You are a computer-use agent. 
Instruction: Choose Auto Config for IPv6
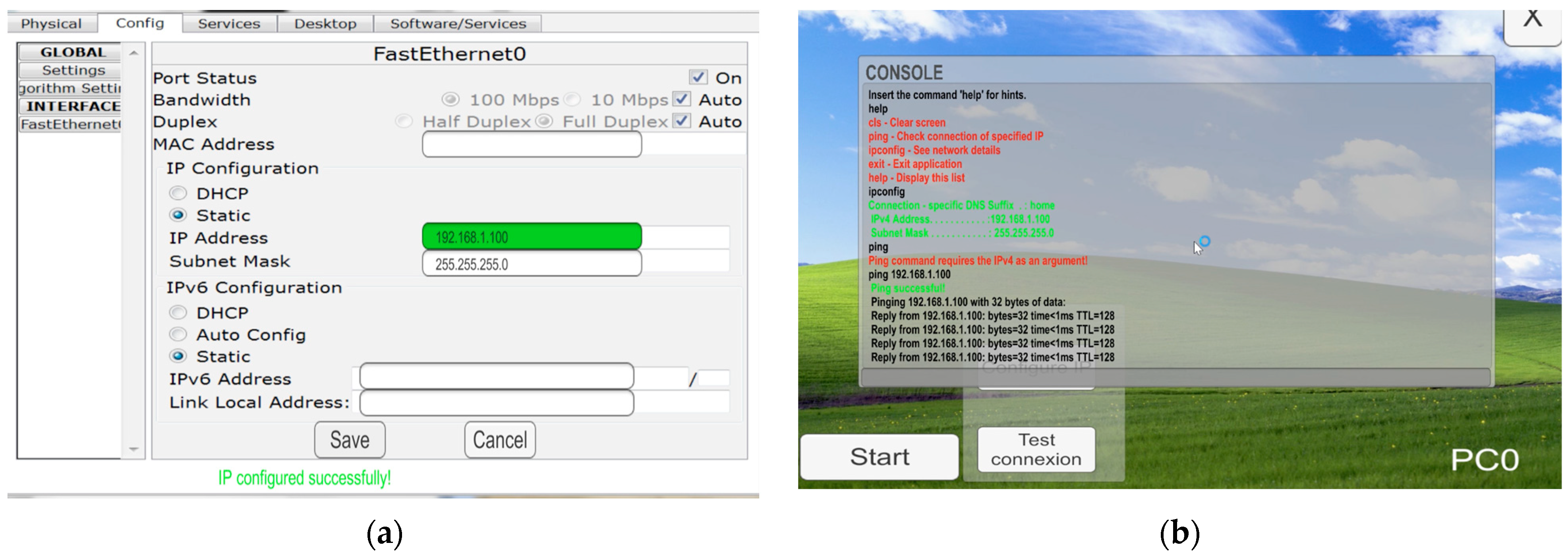click(x=178, y=334)
